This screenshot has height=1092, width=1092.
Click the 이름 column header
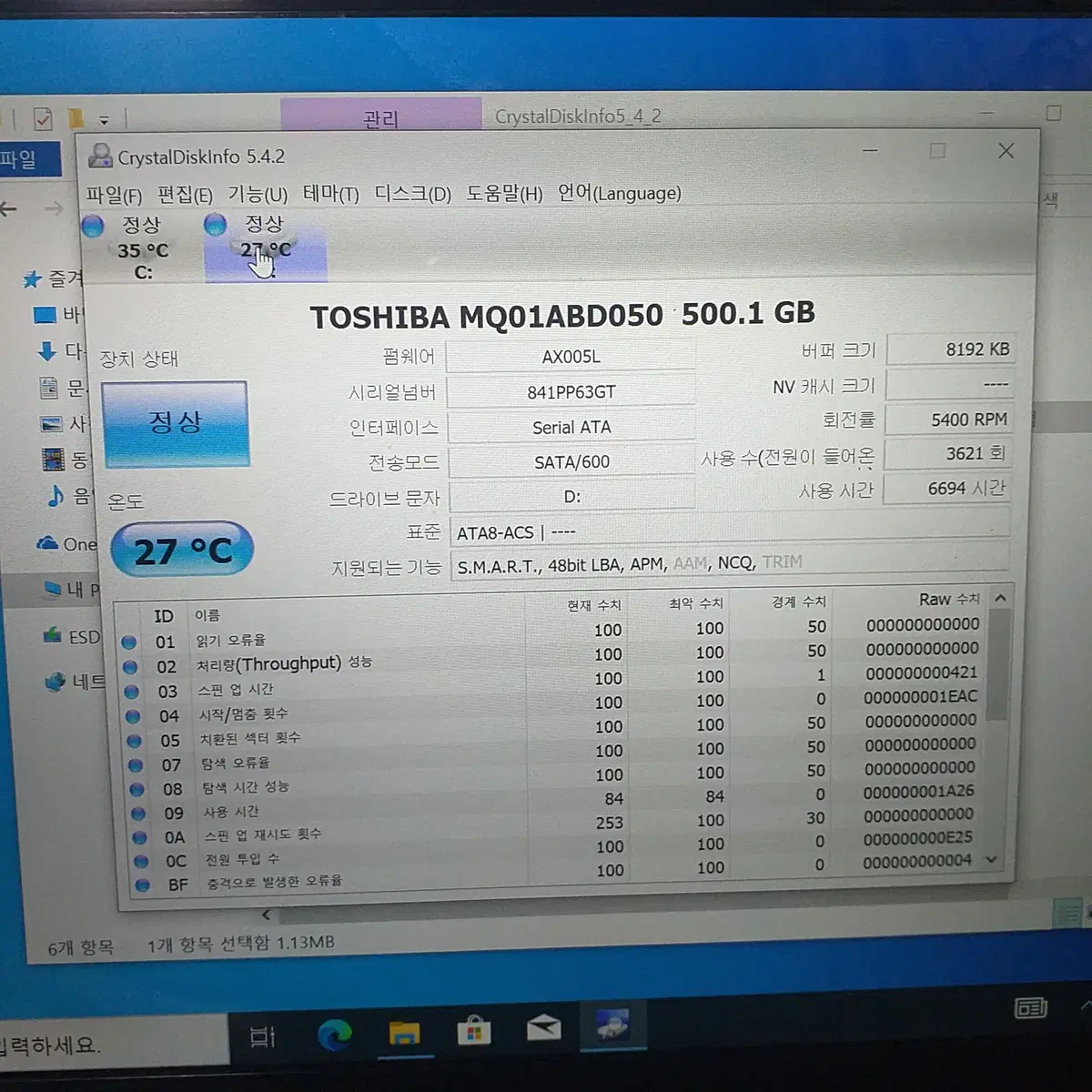coord(207,615)
